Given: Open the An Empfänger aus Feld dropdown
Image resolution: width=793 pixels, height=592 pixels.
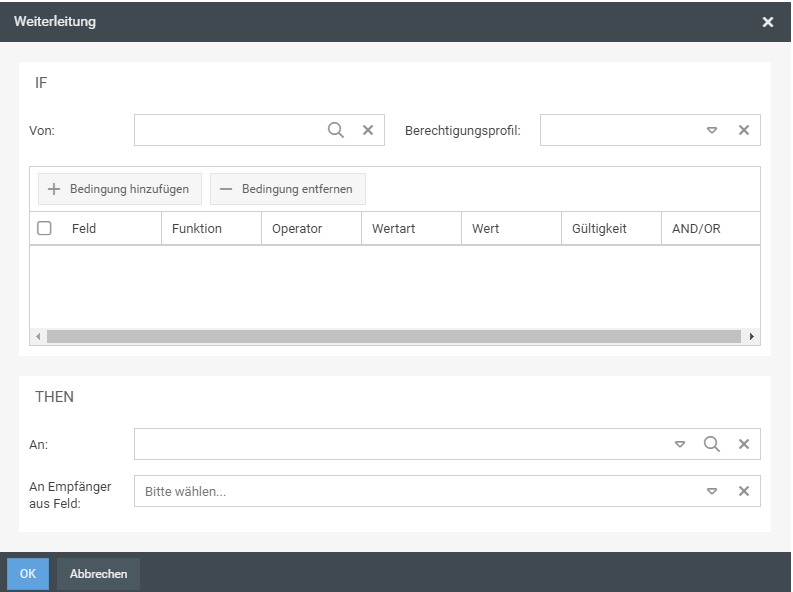Looking at the screenshot, I should tap(712, 491).
